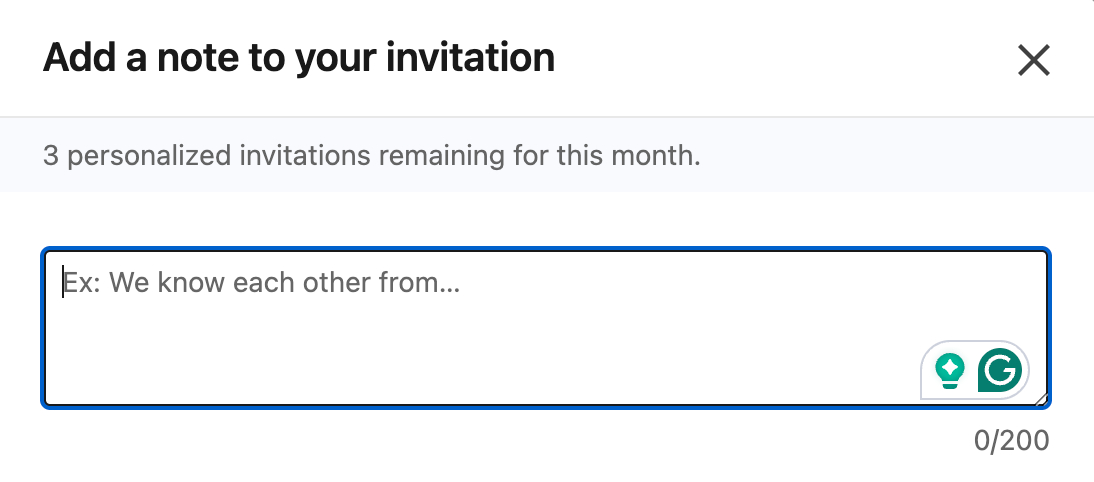Click the number 3 in the remaining banner
This screenshot has height=482, width=1094.
[x=50, y=156]
